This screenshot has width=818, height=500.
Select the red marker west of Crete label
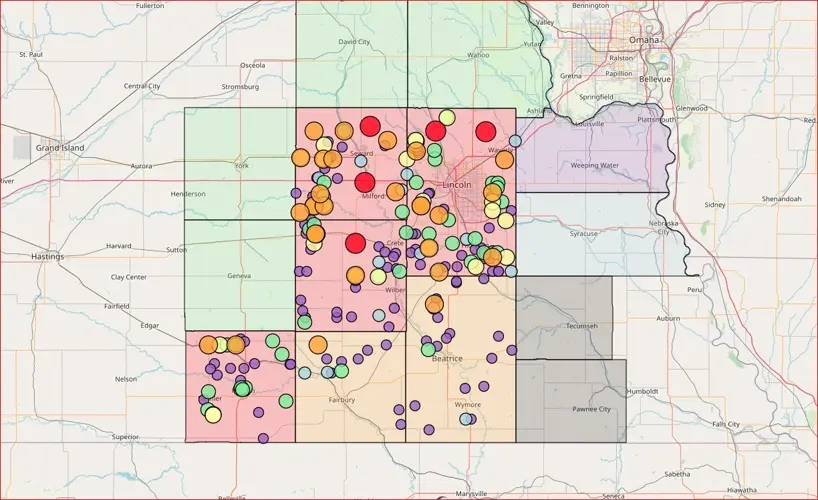356,243
